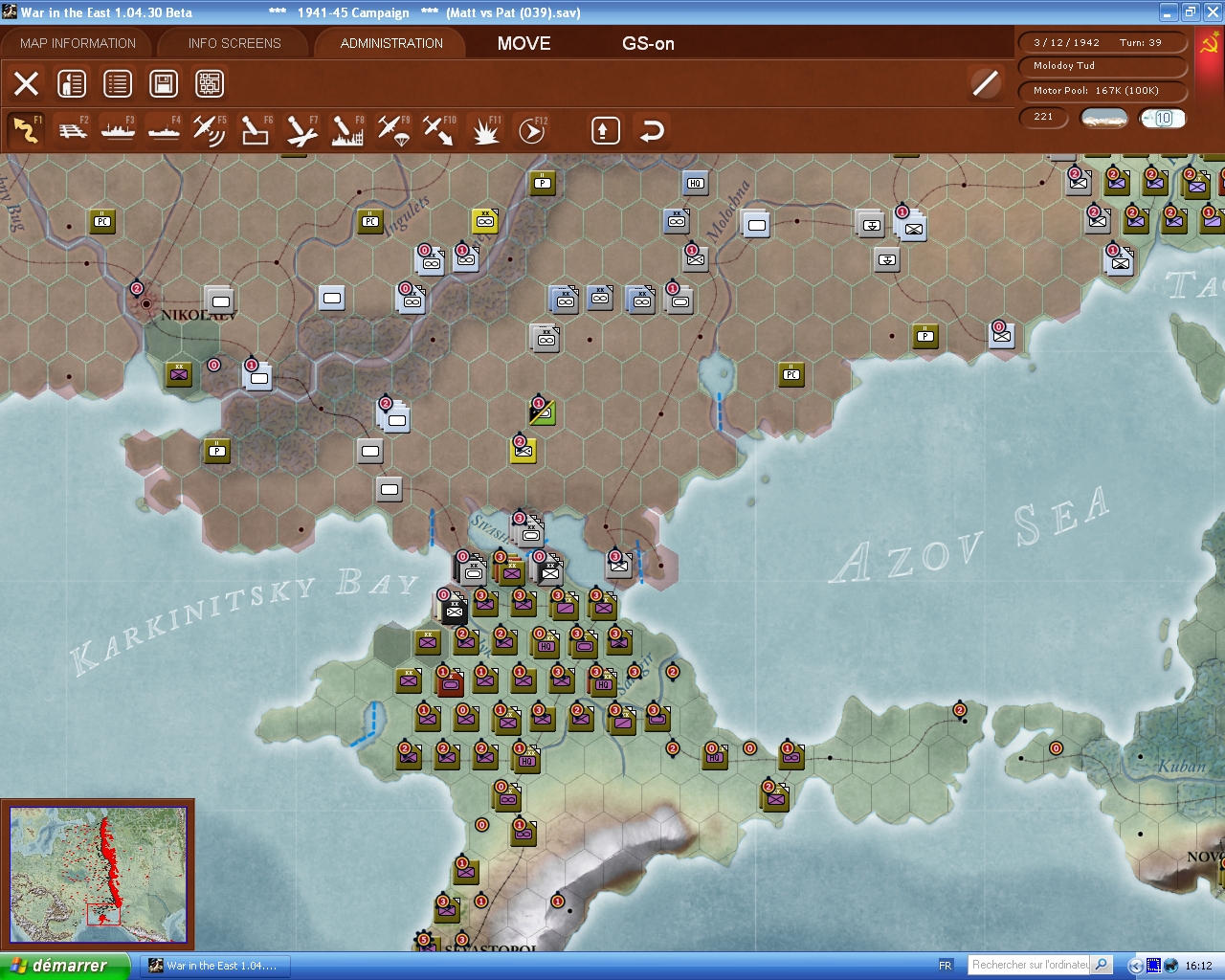This screenshot has height=980, width=1225.
Task: Click the taskbar desktop search field
Action: point(1030,965)
